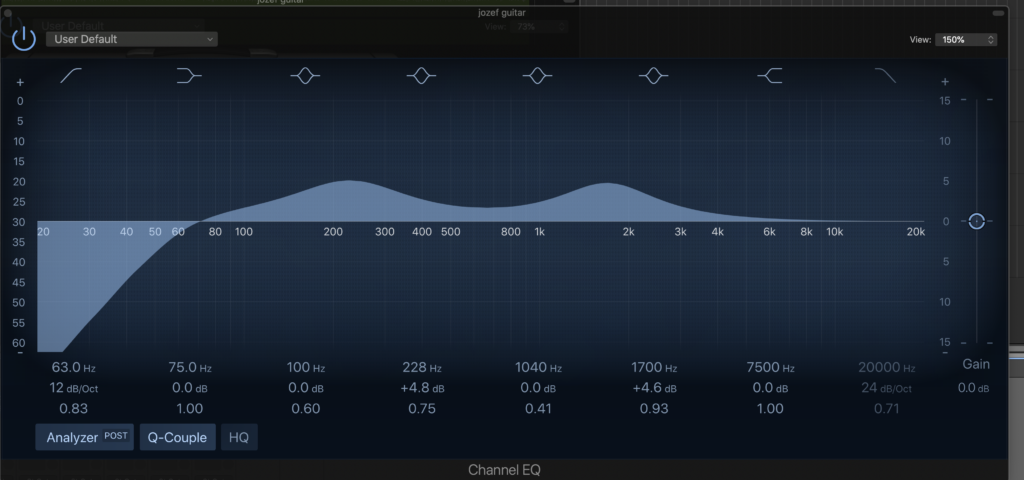Select the 1040 Hz frequency value

point(538,368)
